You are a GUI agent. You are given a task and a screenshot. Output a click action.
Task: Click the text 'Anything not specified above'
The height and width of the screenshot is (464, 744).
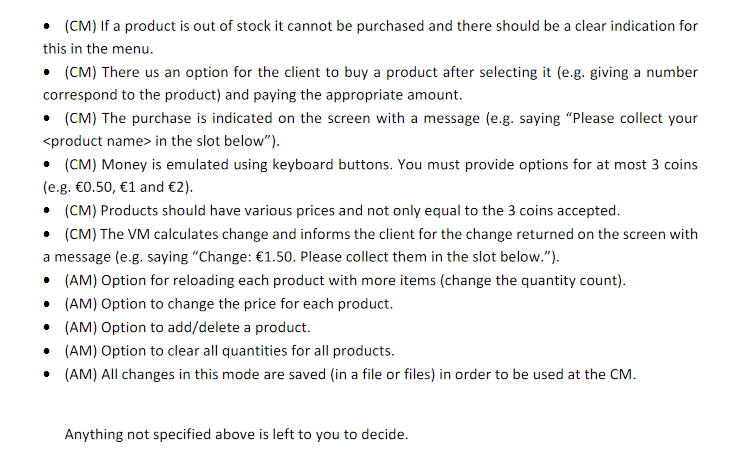[160, 435]
